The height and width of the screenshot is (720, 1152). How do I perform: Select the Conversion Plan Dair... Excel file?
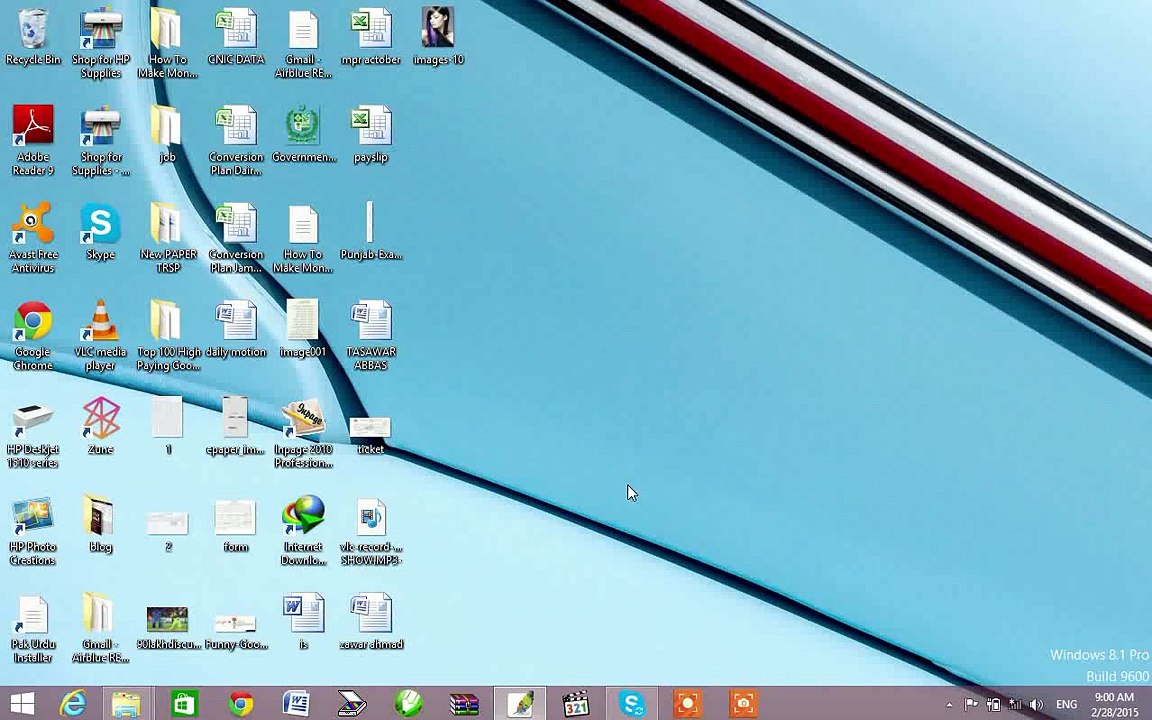(236, 140)
